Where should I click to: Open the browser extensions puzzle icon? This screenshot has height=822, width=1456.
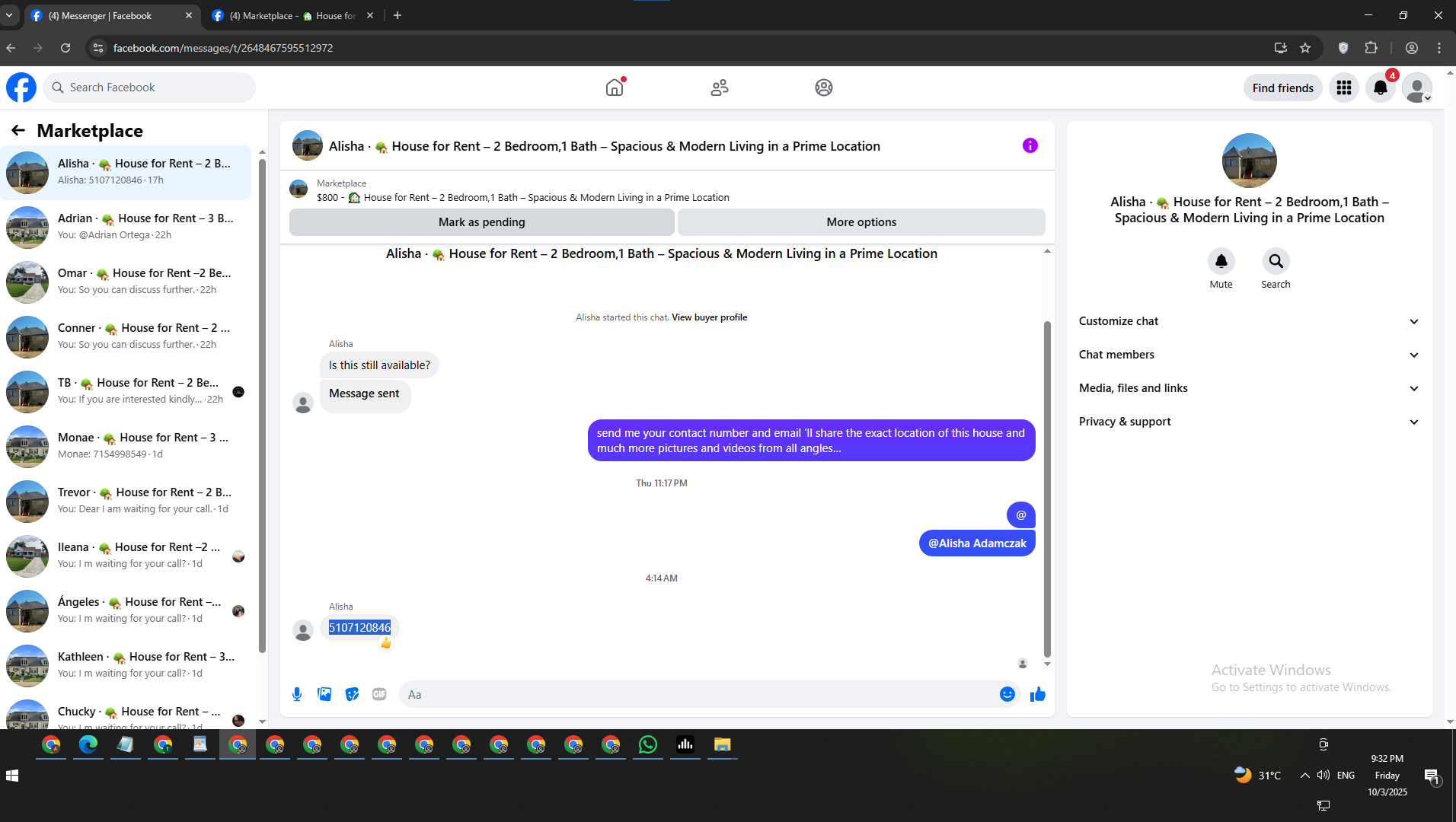[1371, 48]
